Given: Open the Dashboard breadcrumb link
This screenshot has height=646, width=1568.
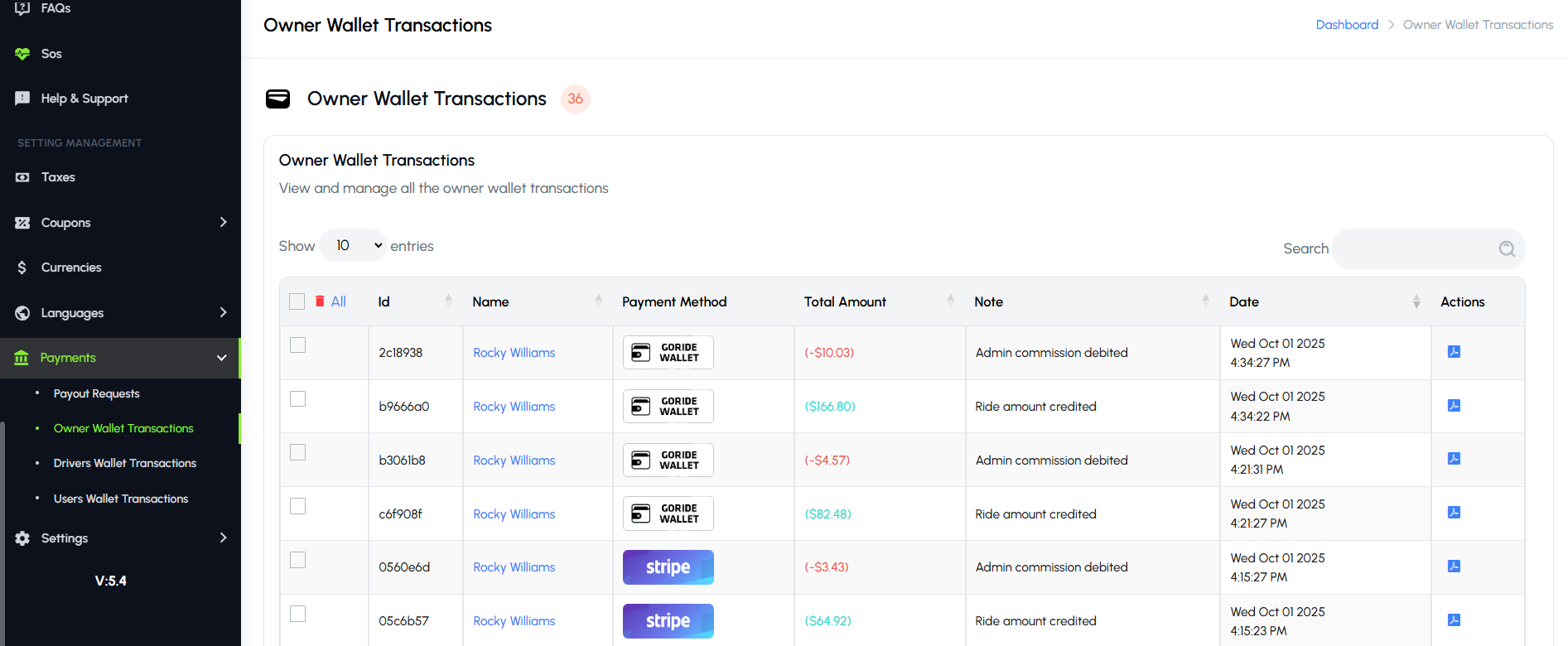Looking at the screenshot, I should [x=1347, y=25].
